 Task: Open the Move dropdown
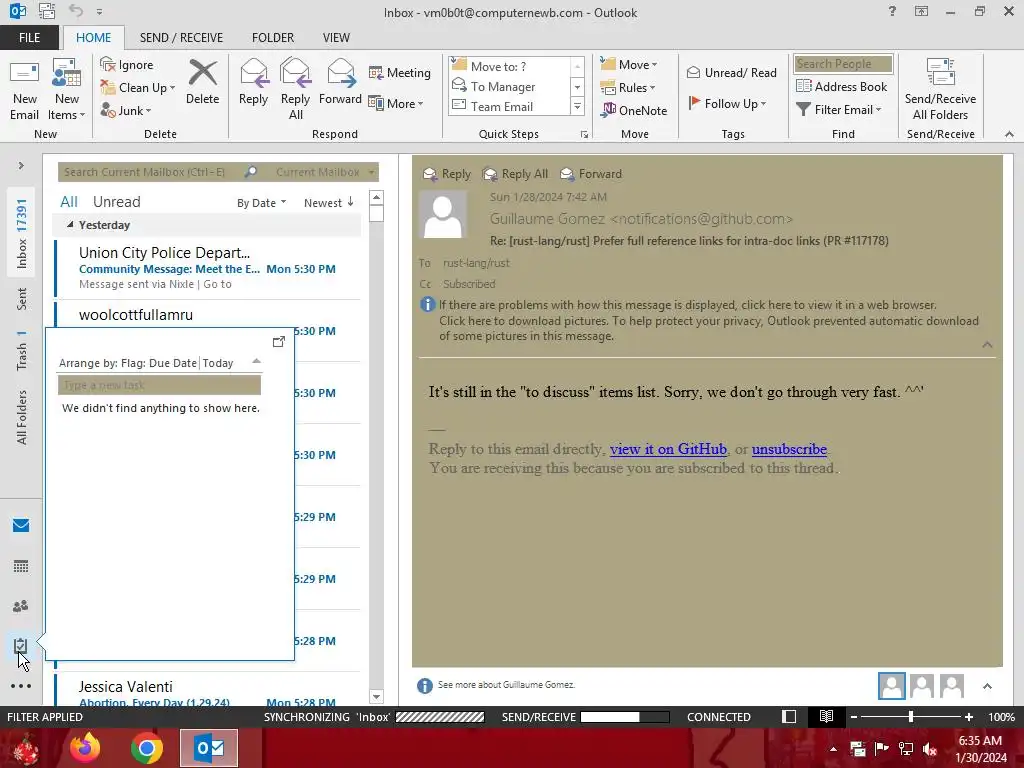coord(628,64)
